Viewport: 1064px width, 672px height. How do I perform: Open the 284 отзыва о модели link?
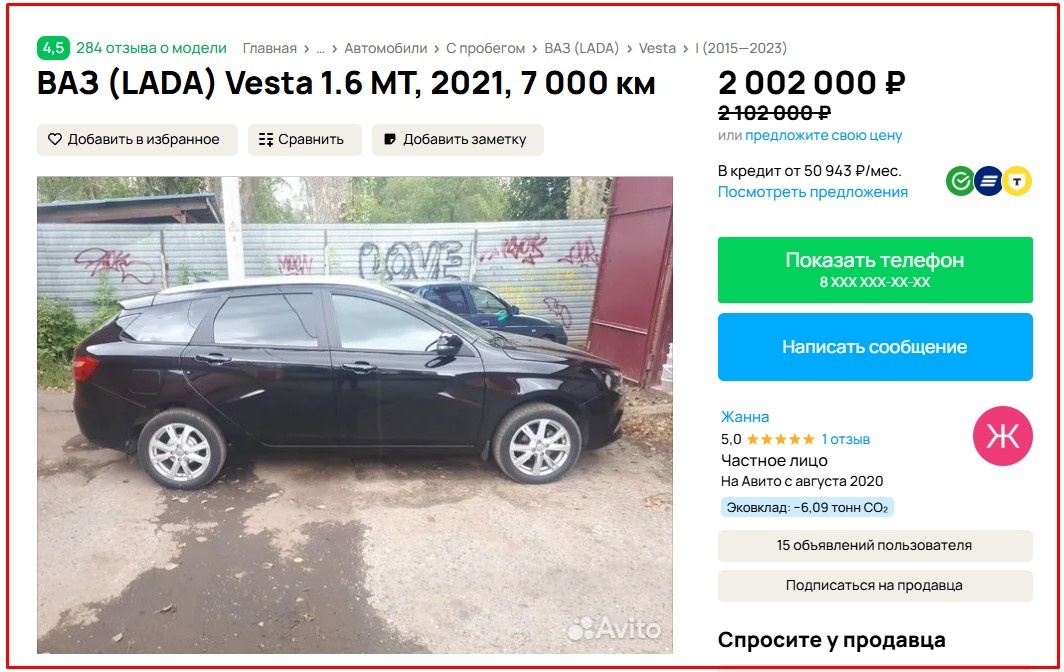[x=151, y=48]
